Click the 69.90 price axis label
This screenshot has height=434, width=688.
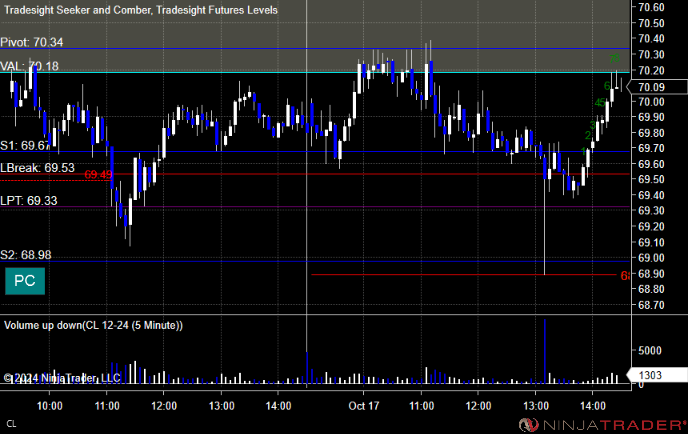tap(651, 117)
